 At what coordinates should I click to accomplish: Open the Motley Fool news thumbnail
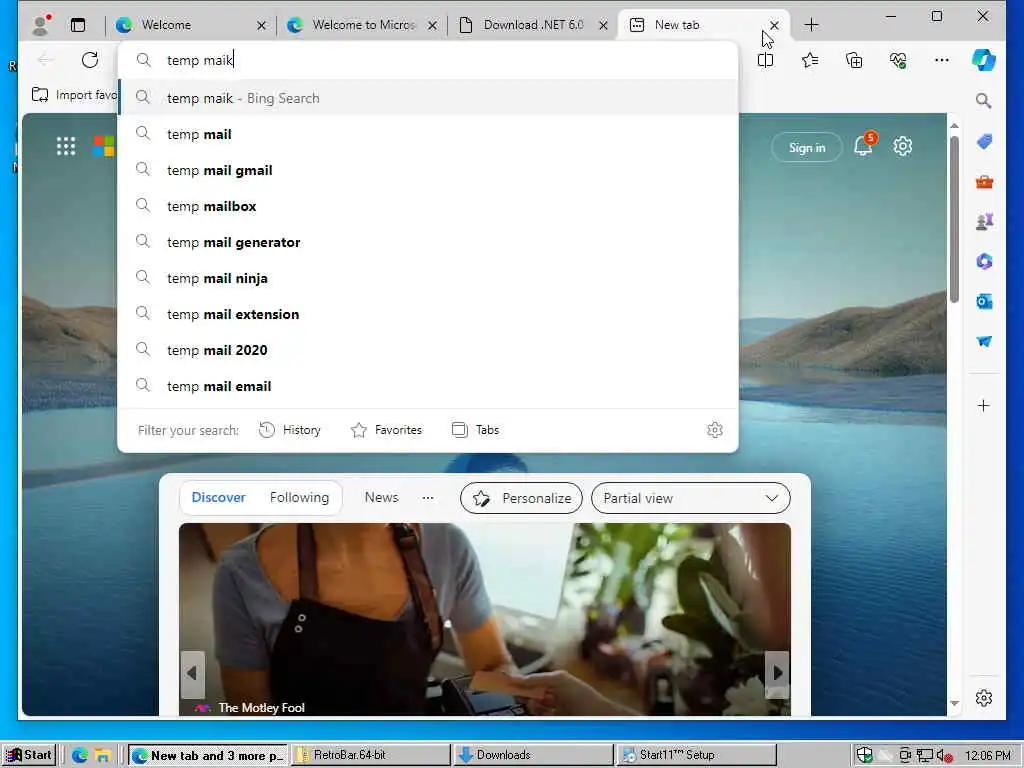tap(485, 619)
